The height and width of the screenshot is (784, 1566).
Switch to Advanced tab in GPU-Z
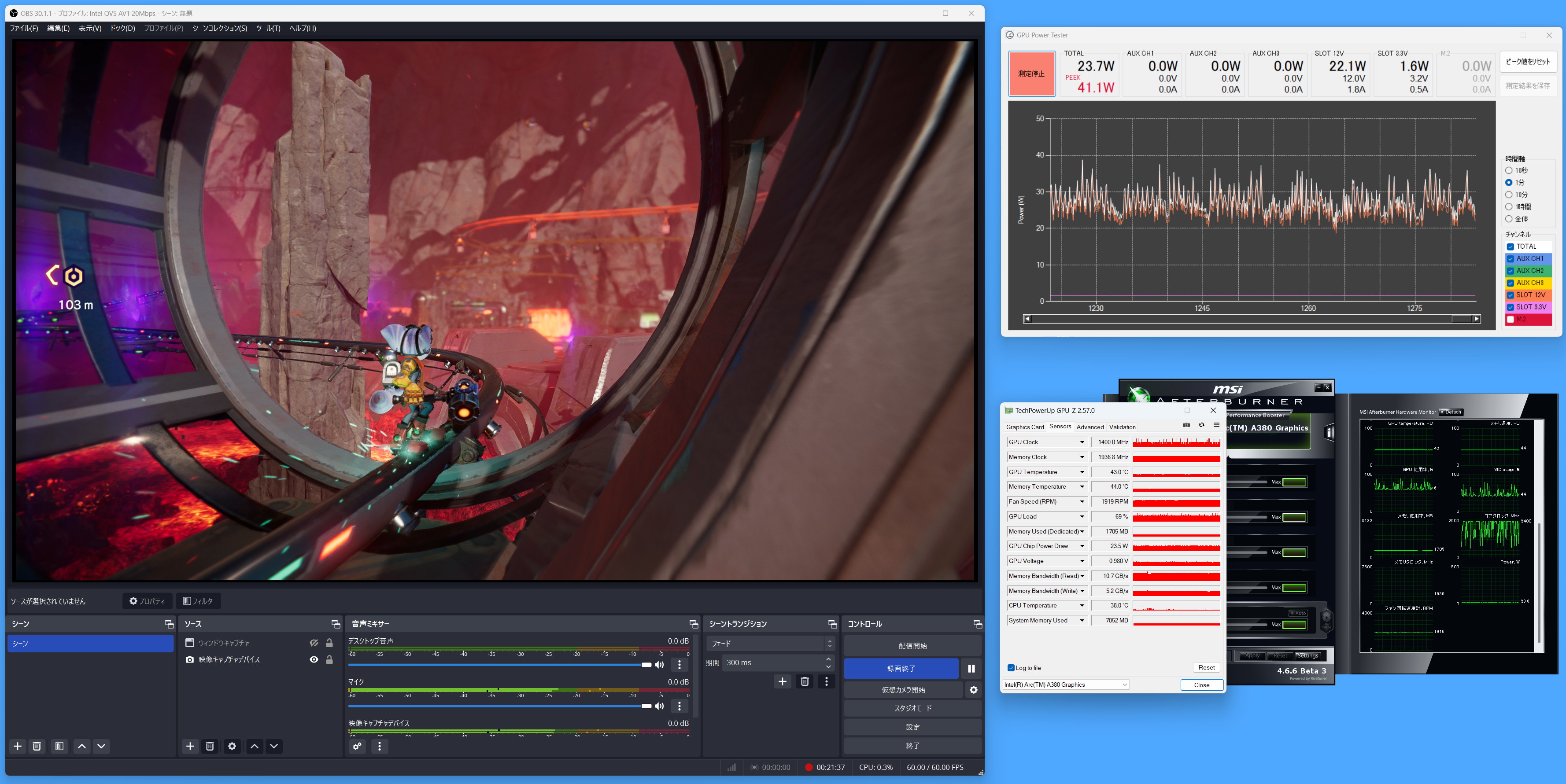click(1090, 427)
